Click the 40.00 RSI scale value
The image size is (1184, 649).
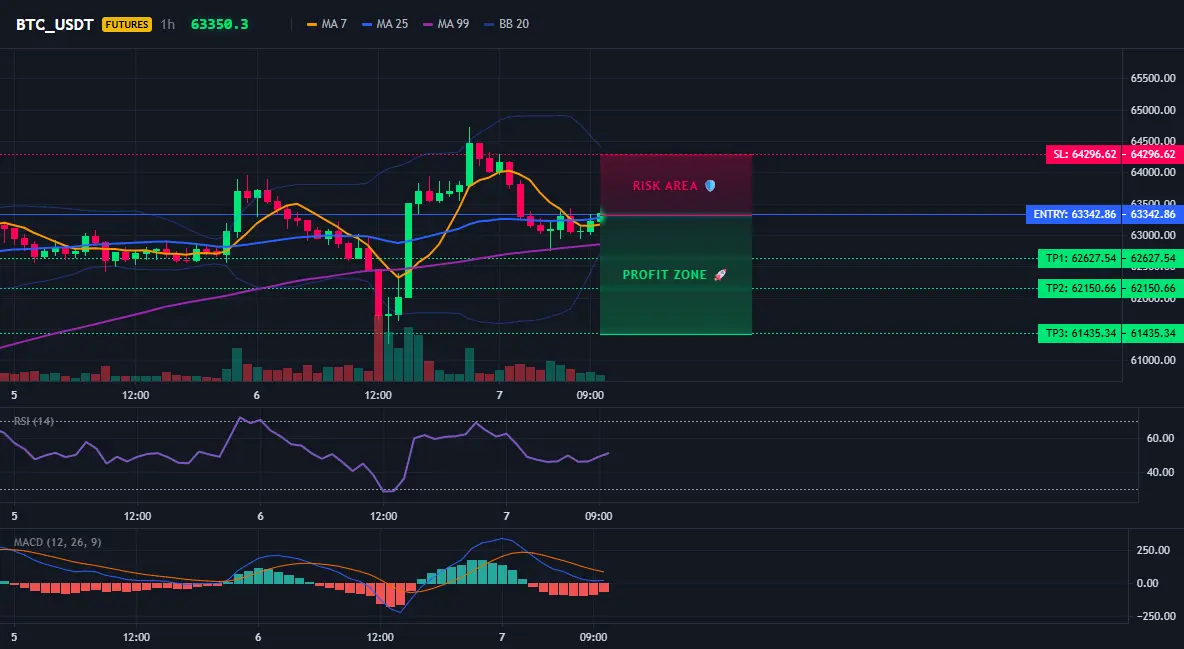pyautogui.click(x=1161, y=472)
